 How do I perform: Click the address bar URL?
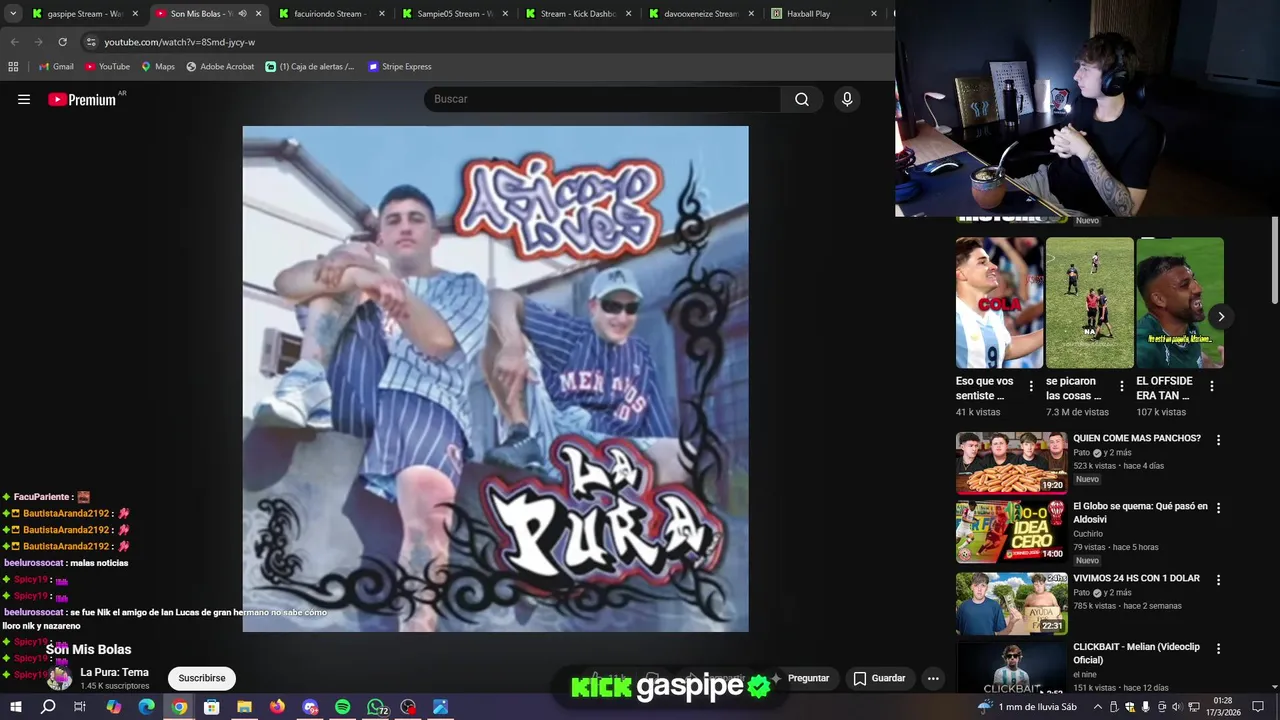(180, 42)
